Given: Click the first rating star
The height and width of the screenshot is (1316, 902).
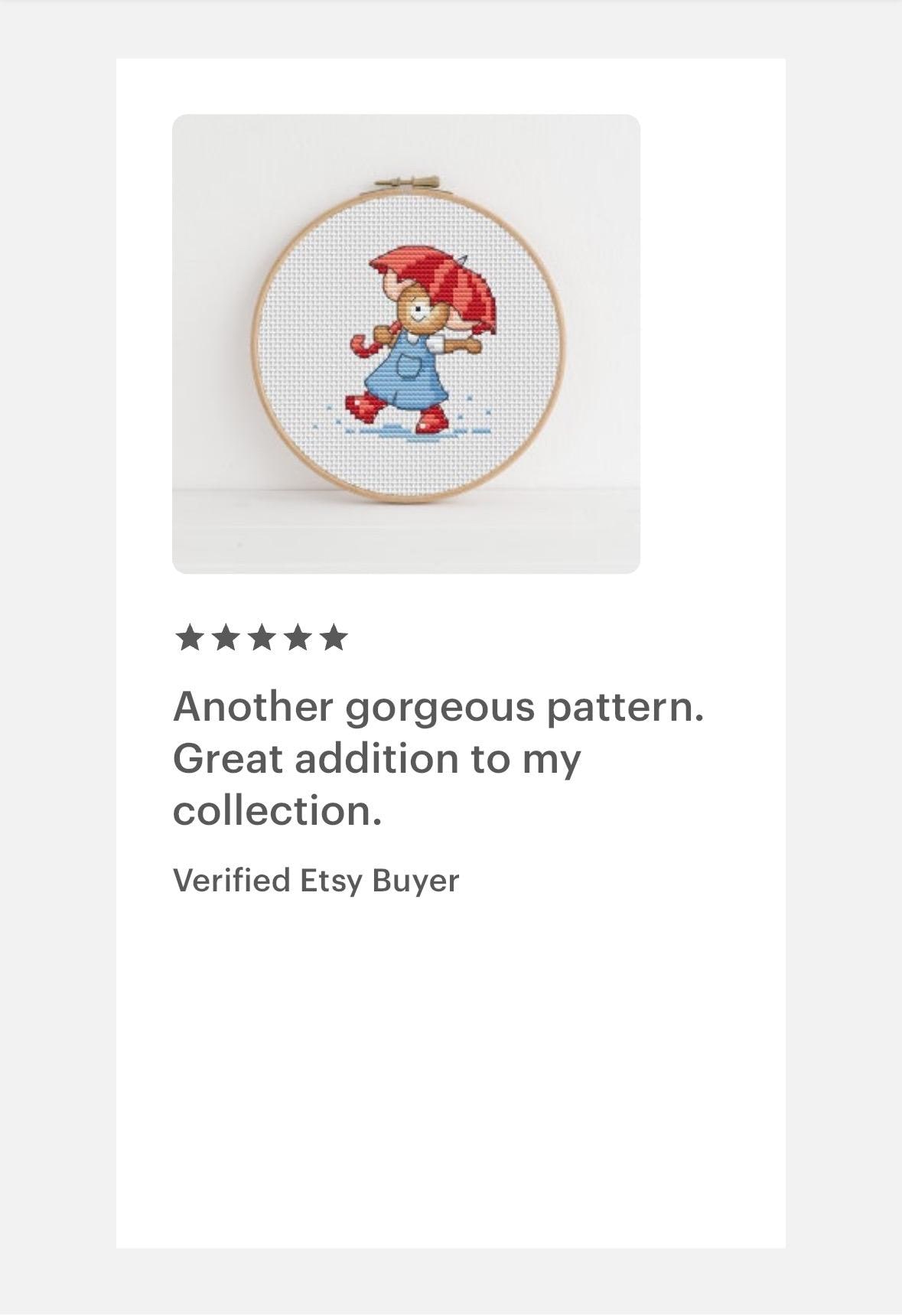Looking at the screenshot, I should (188, 637).
